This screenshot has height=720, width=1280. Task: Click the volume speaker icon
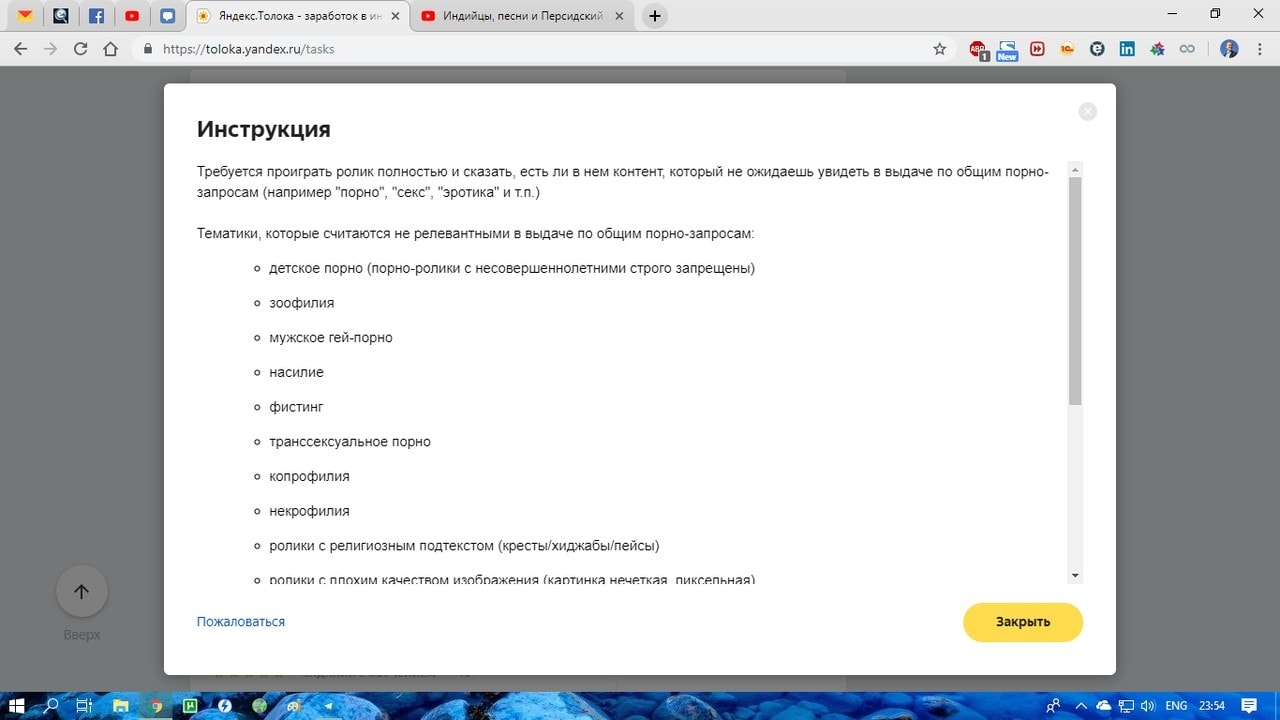(x=1147, y=705)
